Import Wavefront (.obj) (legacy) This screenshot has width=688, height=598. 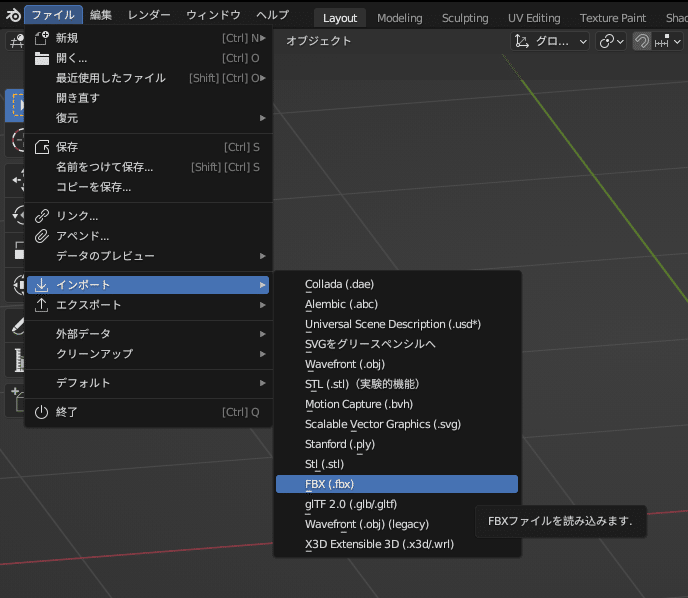click(397, 524)
